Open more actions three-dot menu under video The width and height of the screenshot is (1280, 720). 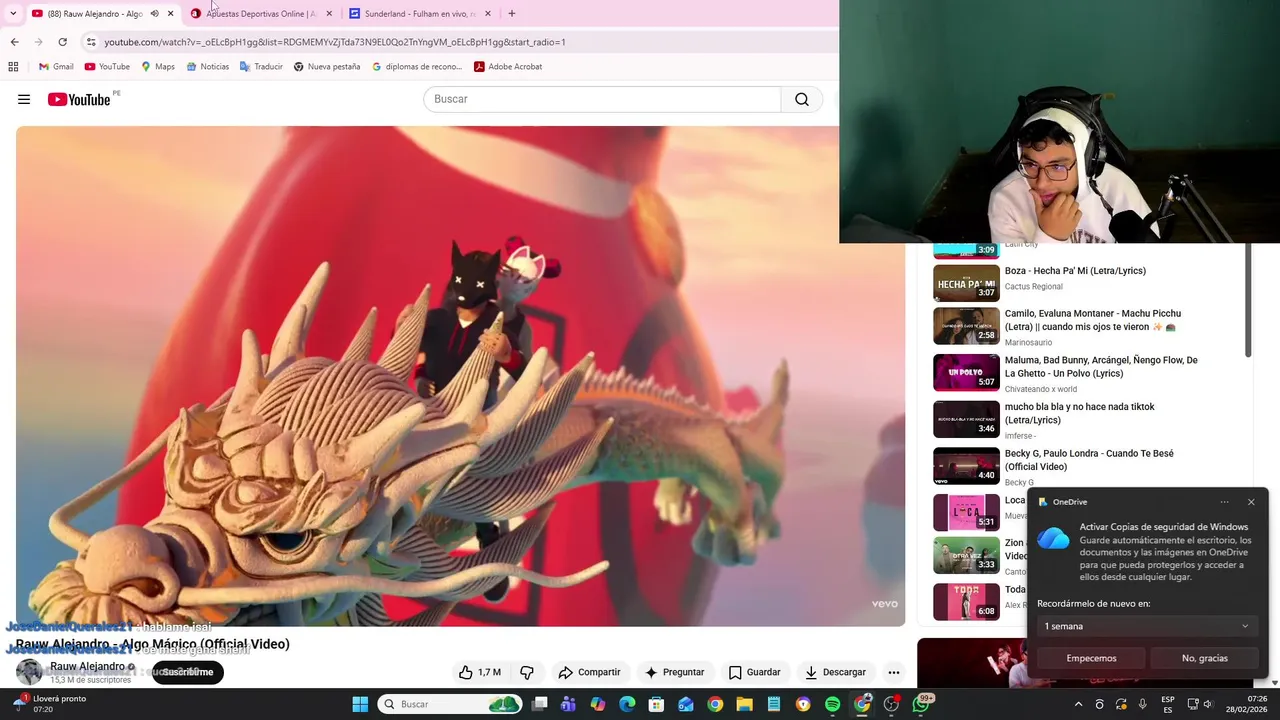894,672
